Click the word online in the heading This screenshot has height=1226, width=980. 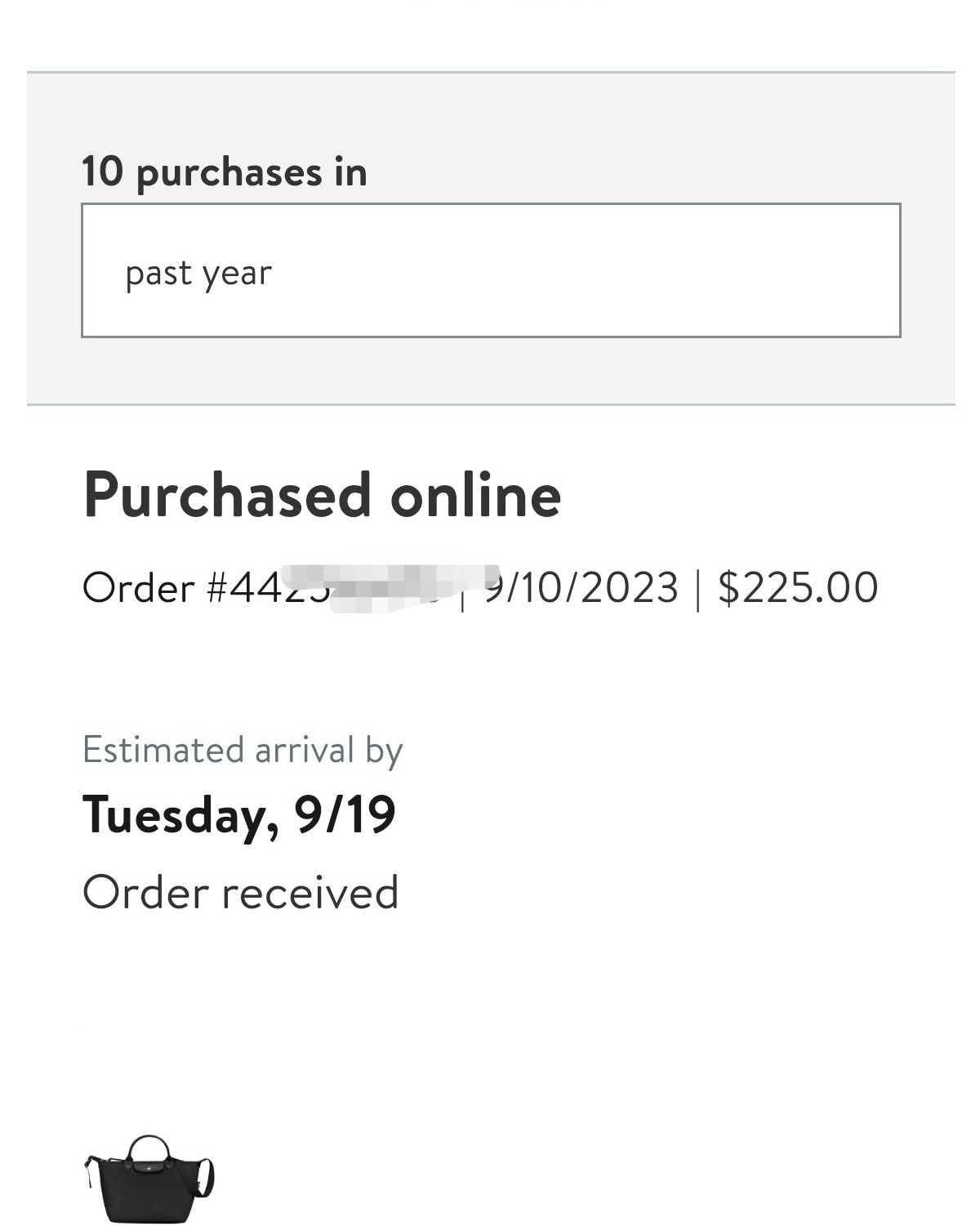click(475, 495)
